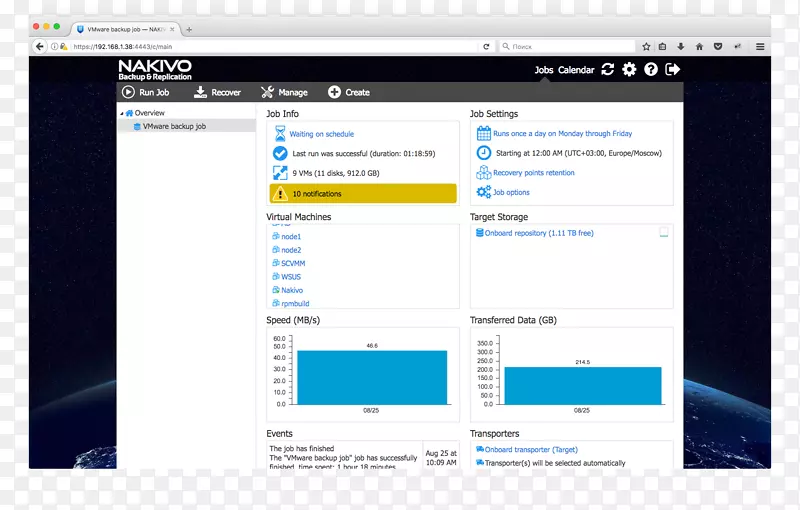Open Recovery points retention link
This screenshot has width=800, height=510.
tap(534, 173)
